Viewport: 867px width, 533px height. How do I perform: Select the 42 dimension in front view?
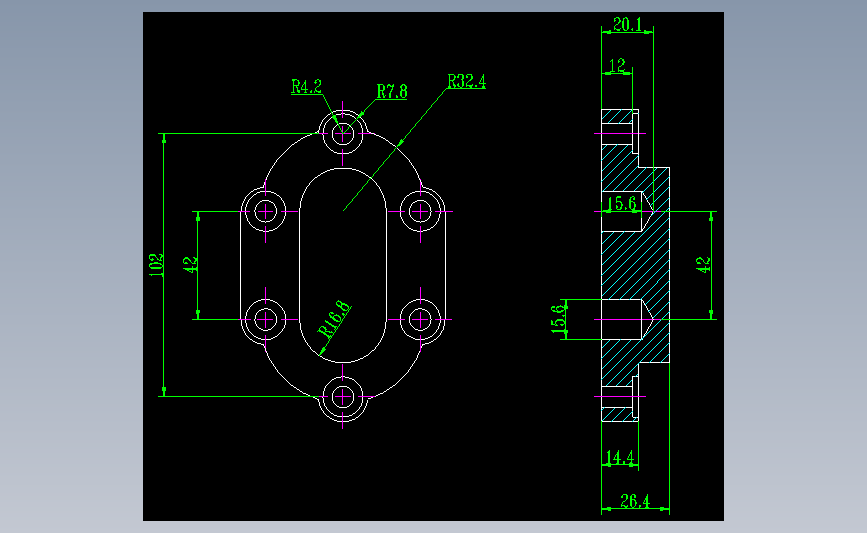[x=190, y=264]
